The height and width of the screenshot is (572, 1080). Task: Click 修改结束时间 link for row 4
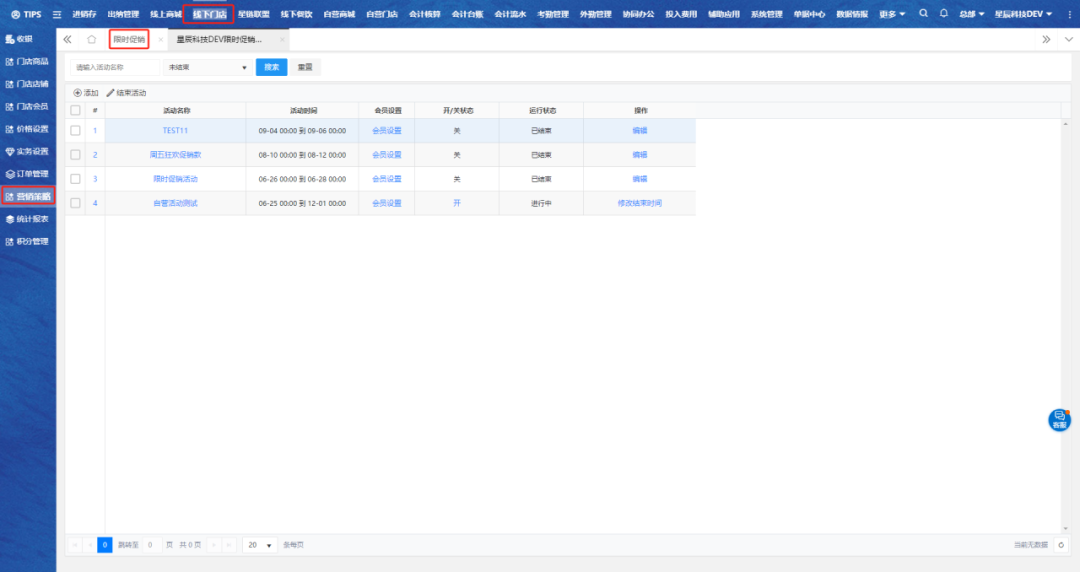point(639,203)
